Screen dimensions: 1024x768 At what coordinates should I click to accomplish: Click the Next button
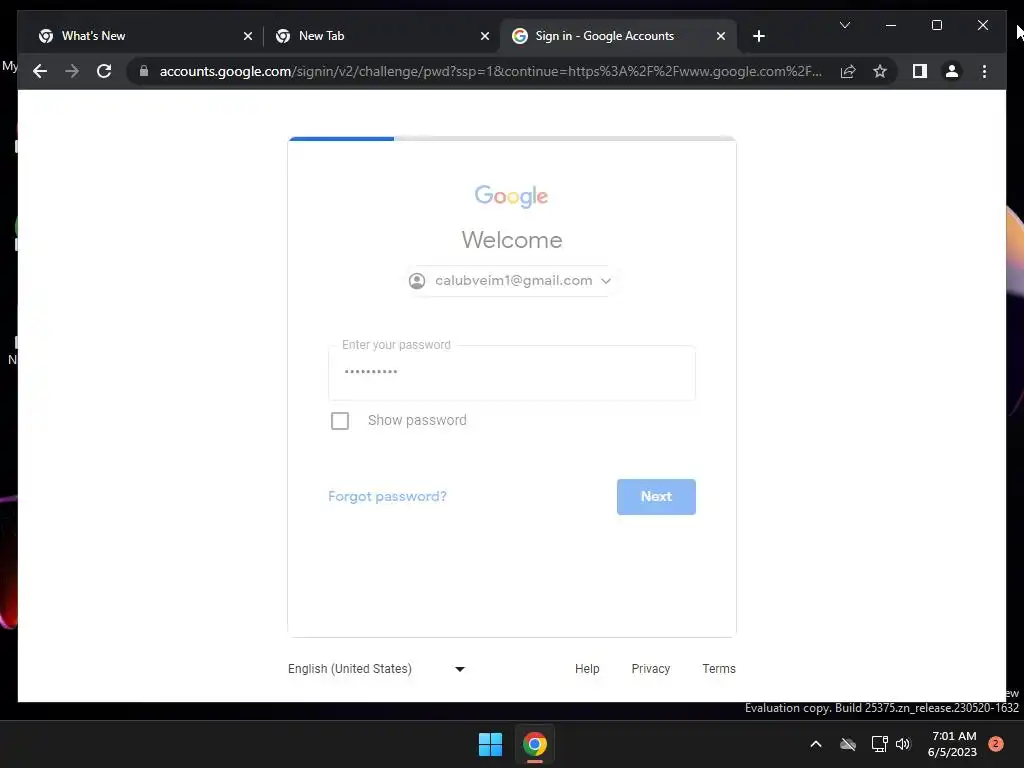tap(656, 497)
